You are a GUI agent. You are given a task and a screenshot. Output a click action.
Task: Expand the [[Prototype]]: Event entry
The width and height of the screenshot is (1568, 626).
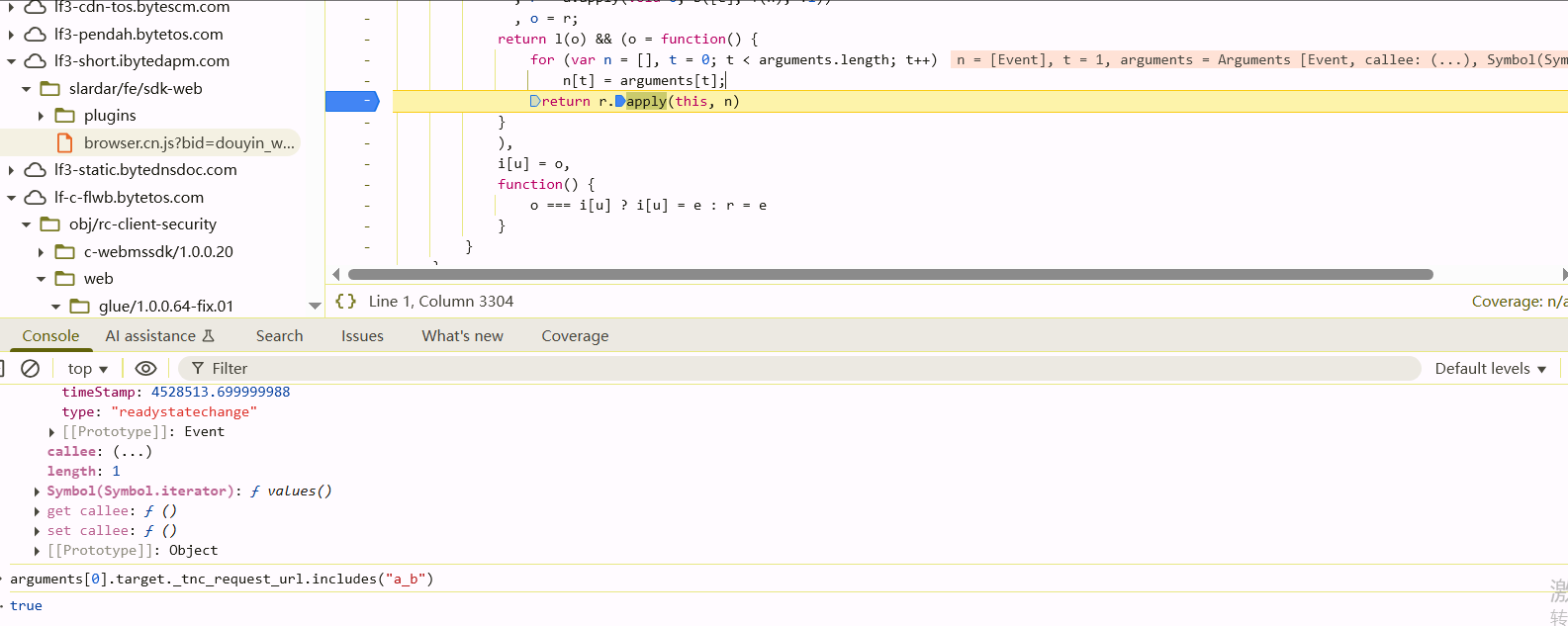pyautogui.click(x=51, y=432)
